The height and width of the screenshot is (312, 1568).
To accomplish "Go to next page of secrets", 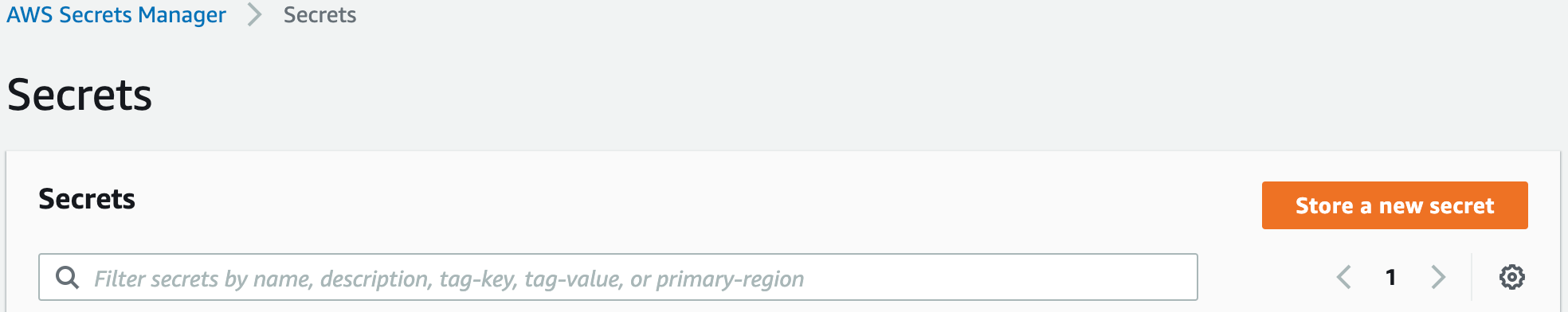I will click(1438, 277).
